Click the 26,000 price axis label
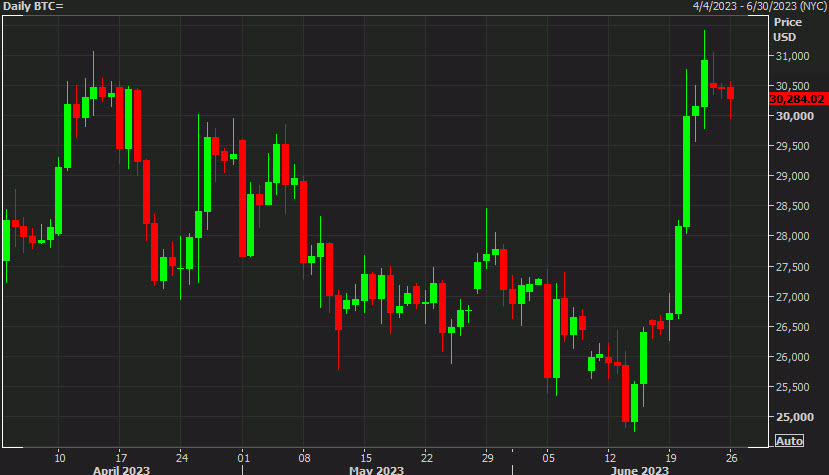The height and width of the screenshot is (475, 829). [x=792, y=358]
